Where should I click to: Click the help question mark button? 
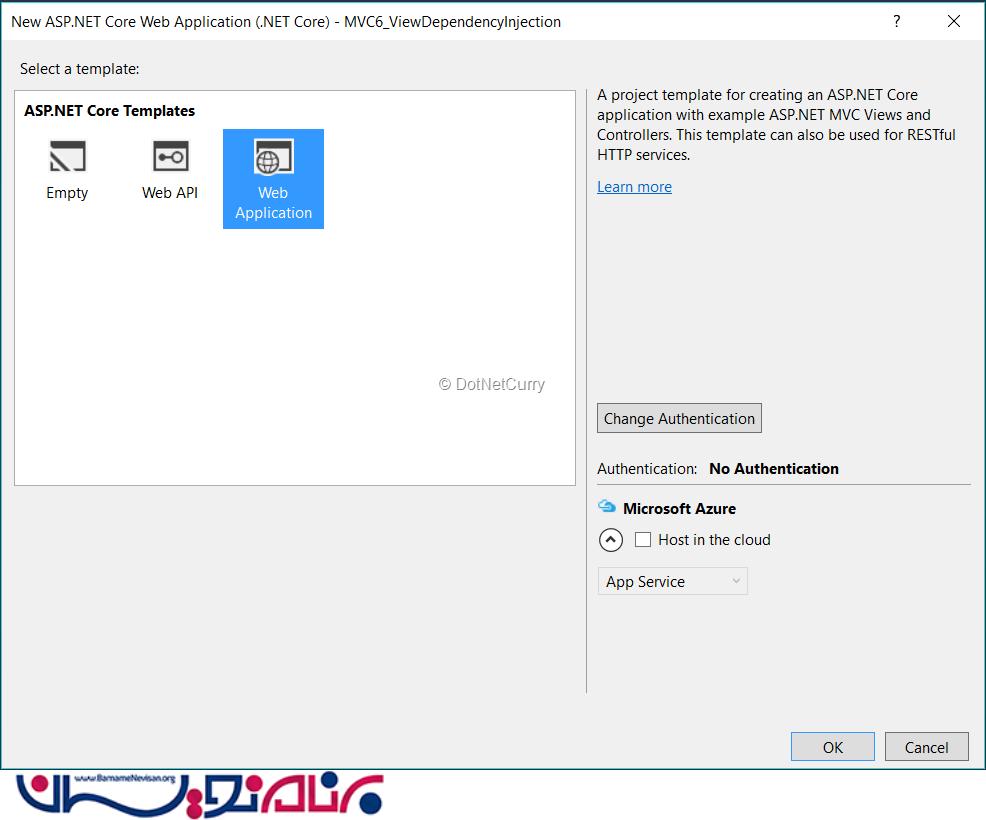point(897,21)
